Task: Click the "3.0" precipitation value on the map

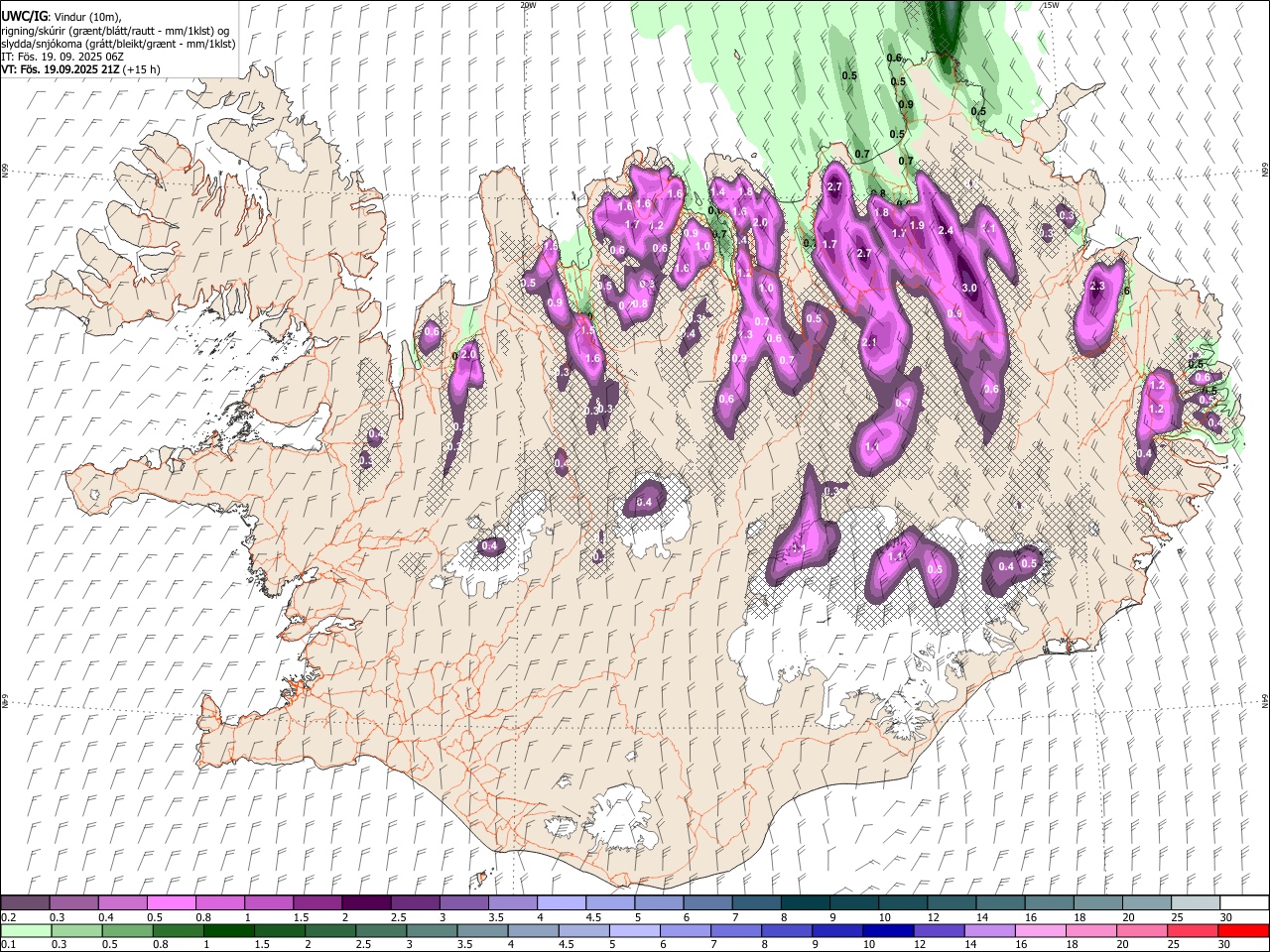Action: (970, 289)
